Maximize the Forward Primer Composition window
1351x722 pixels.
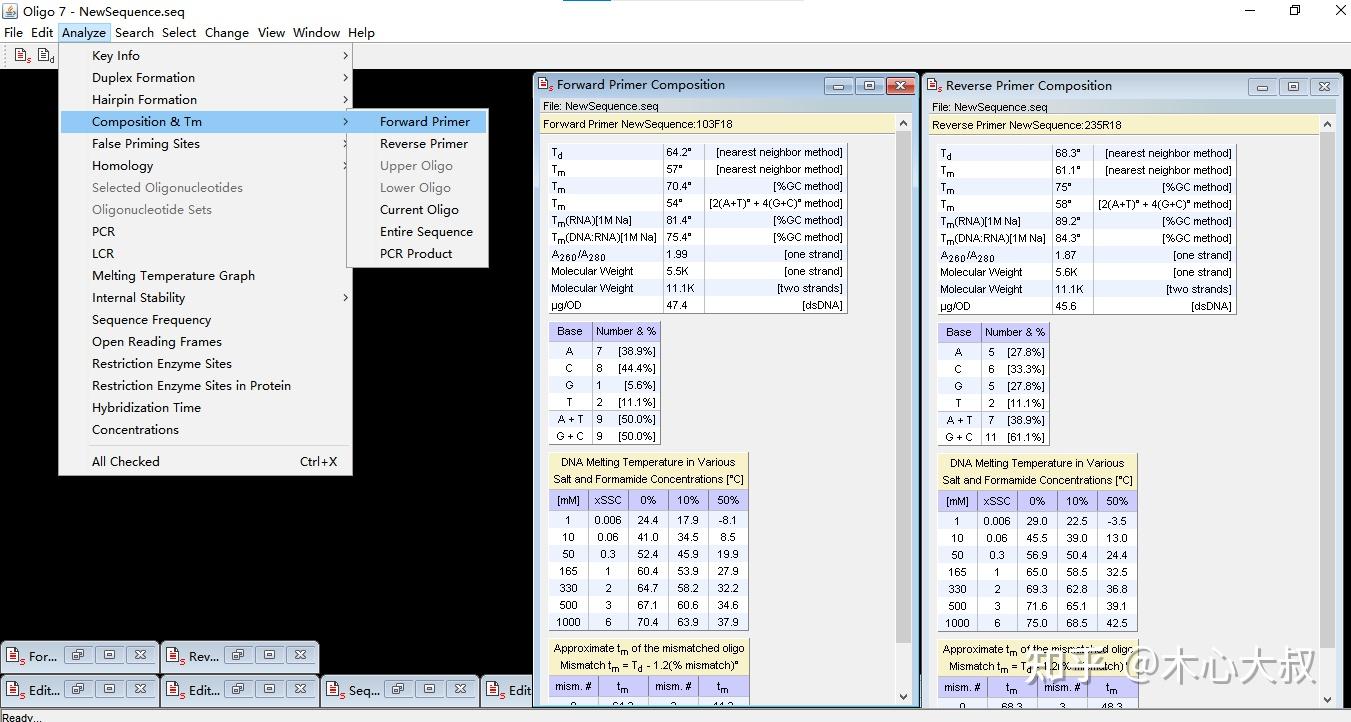pyautogui.click(x=869, y=86)
